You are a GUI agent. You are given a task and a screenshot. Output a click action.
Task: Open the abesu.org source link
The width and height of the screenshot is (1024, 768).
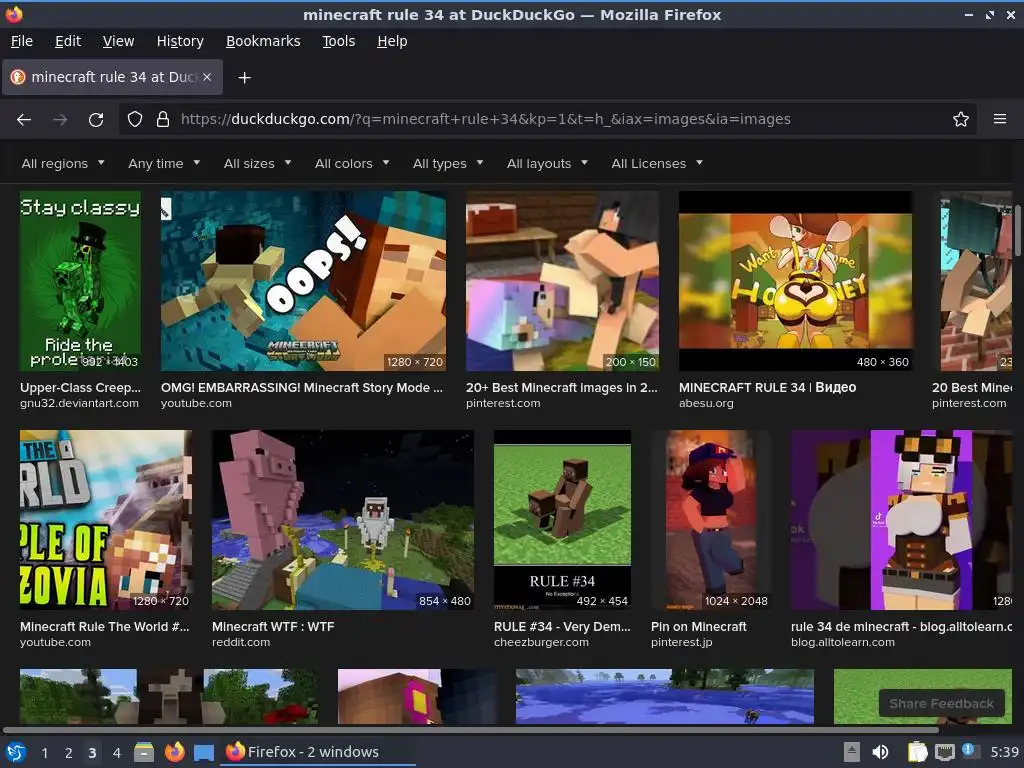(x=706, y=404)
